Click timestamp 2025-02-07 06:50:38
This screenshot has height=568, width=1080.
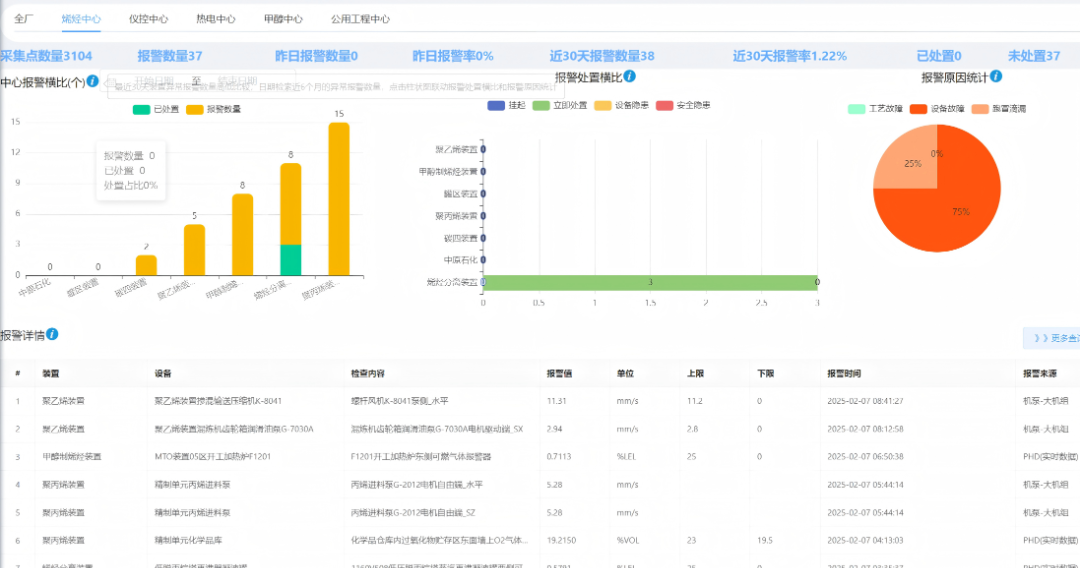tap(865, 456)
